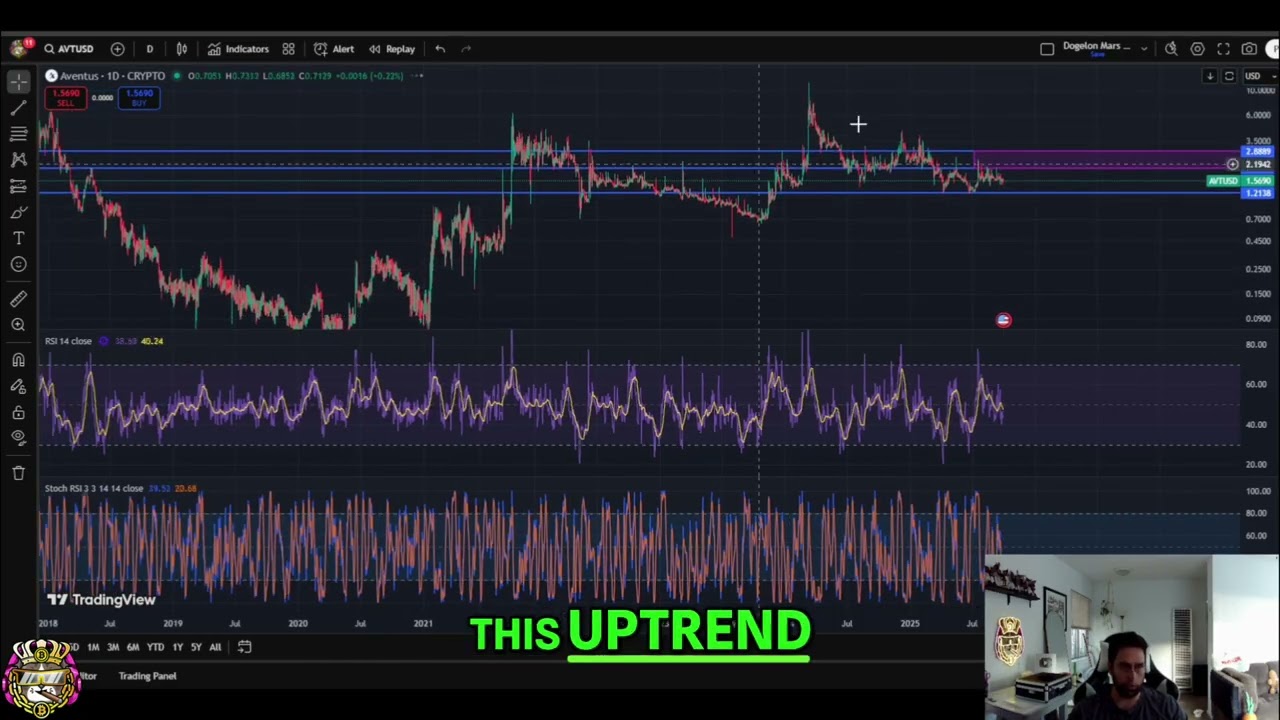This screenshot has height=720, width=1280.
Task: Open the patterns drawing tool
Action: 18,160
